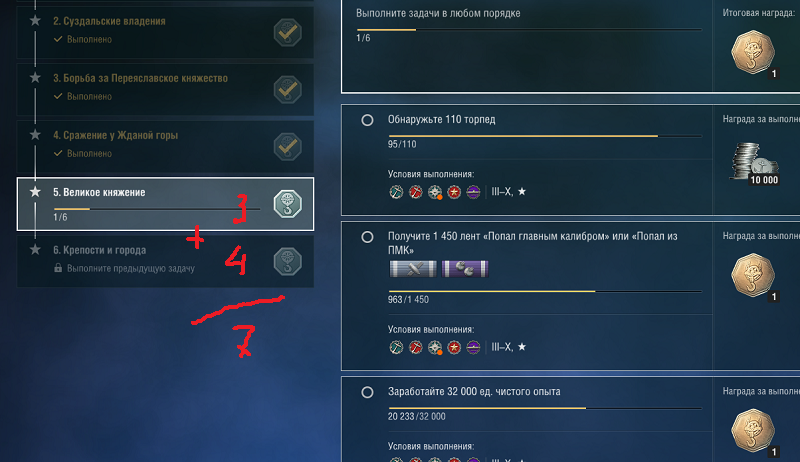This screenshot has width=800, height=462.
Task: Click the checkmark badge for Сражение у Жданой горы
Action: 288,147
